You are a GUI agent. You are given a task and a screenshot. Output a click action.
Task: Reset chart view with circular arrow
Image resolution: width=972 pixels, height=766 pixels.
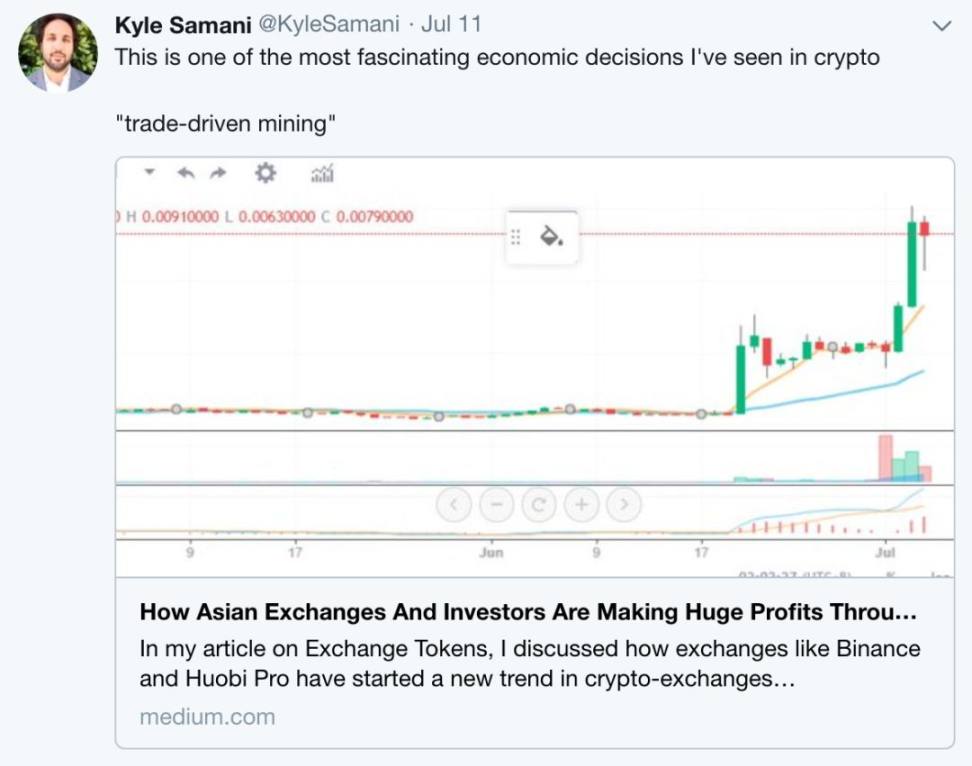538,504
